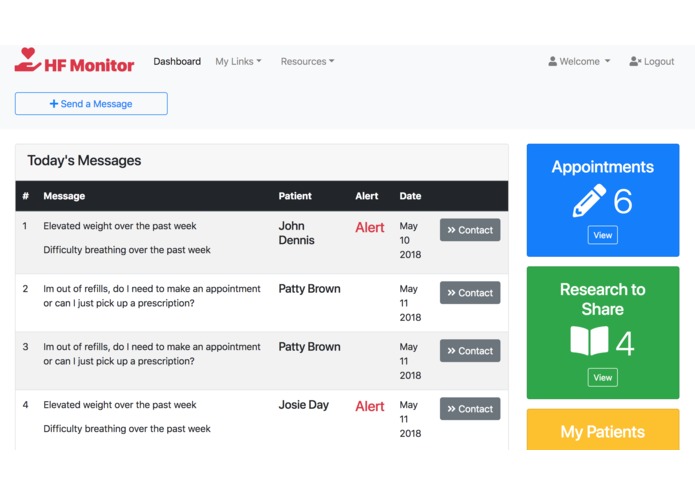695x494 pixels.
Task: Open the Welcome user dropdown
Action: [x=579, y=62]
